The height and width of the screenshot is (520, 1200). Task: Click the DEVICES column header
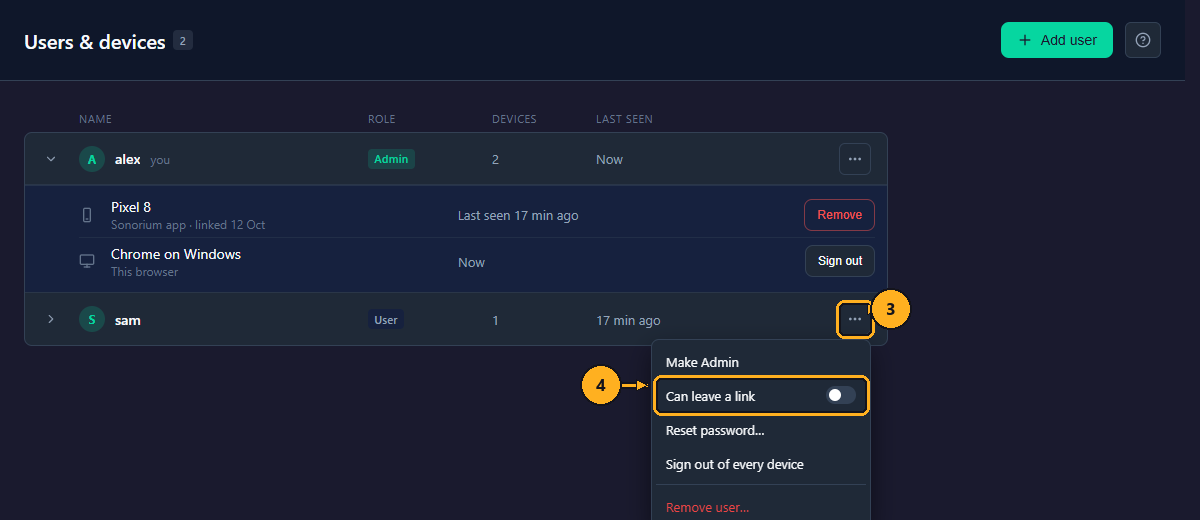click(514, 119)
